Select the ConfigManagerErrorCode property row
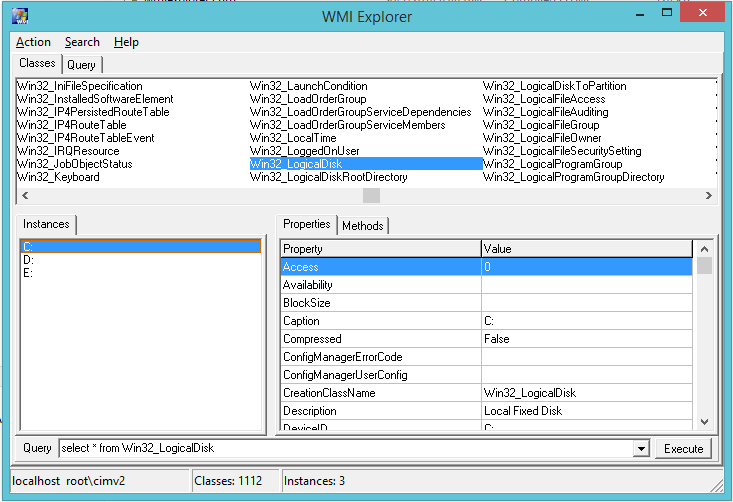 [x=486, y=357]
